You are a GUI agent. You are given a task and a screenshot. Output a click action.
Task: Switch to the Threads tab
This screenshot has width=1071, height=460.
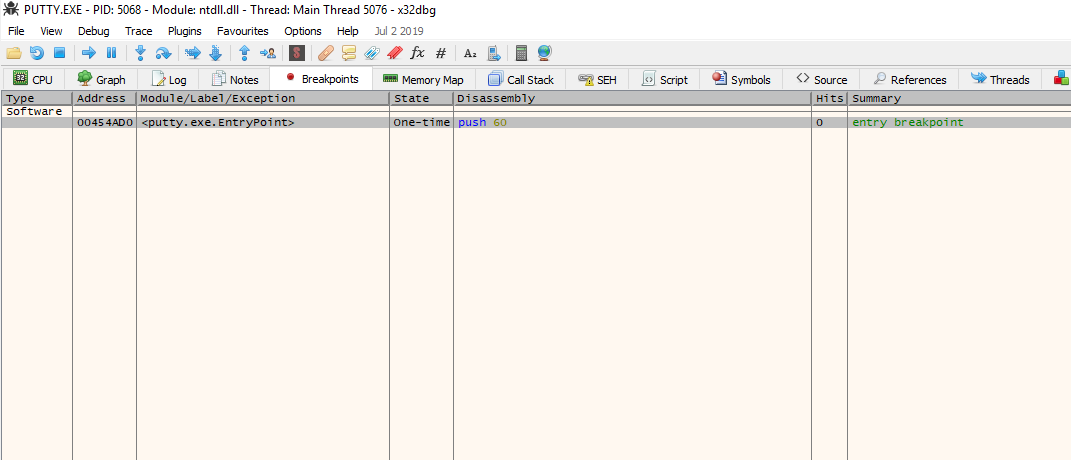pyautogui.click(x=1000, y=79)
